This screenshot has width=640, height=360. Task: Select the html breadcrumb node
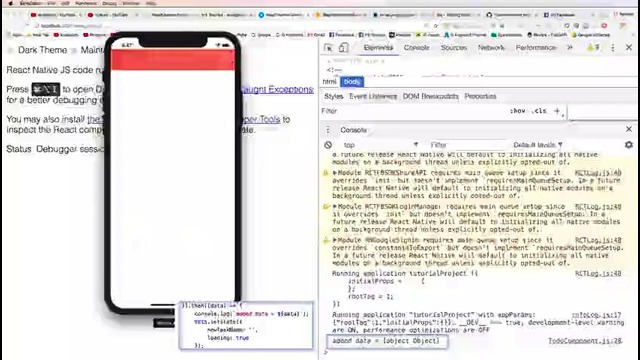[329, 82]
